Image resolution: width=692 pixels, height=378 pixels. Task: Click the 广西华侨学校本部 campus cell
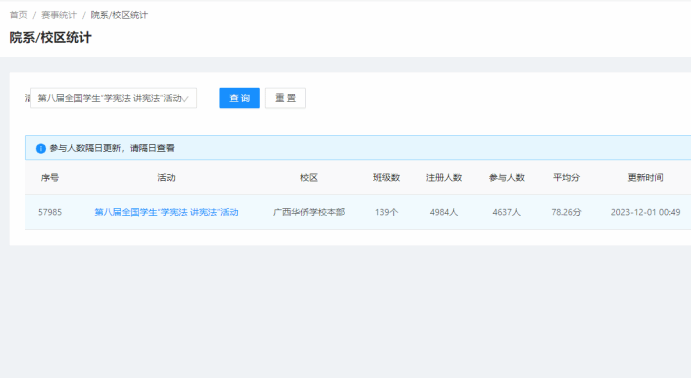click(x=309, y=212)
